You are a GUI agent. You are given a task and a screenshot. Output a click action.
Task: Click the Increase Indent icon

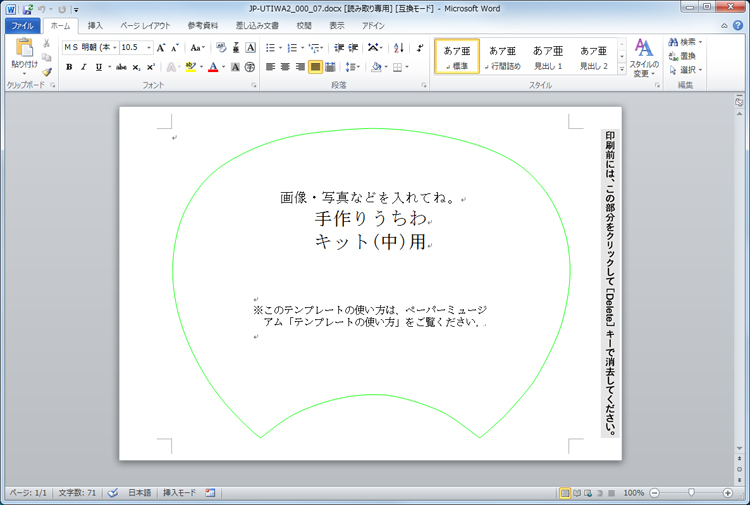(x=353, y=47)
